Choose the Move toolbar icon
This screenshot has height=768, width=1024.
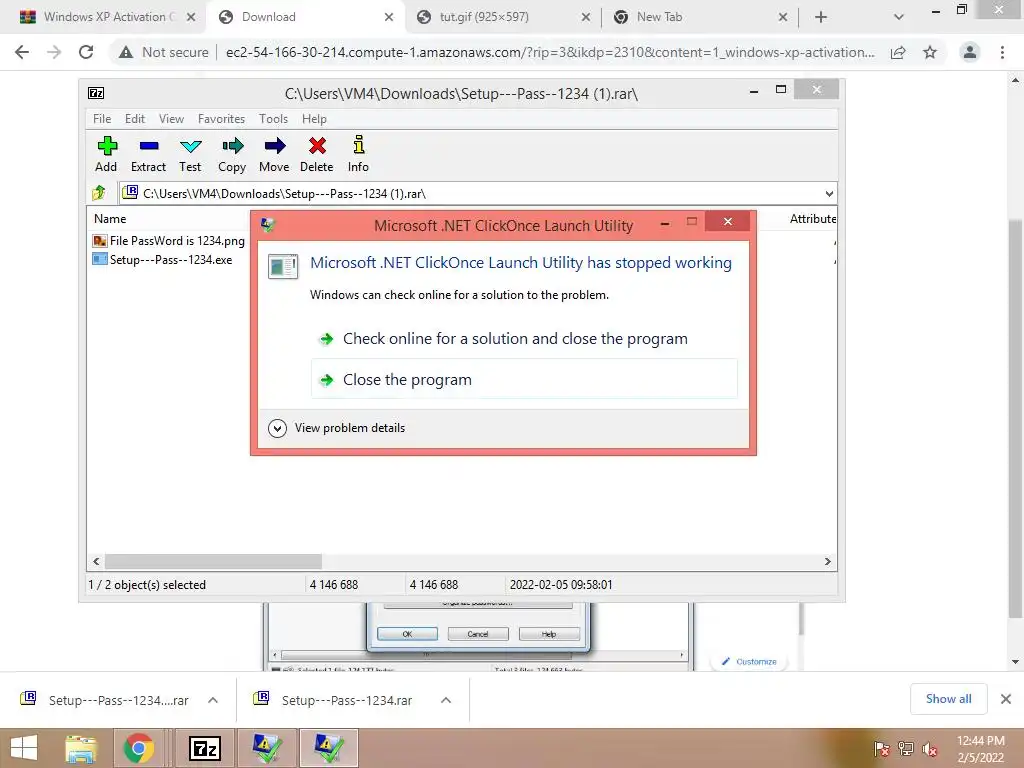click(x=274, y=154)
